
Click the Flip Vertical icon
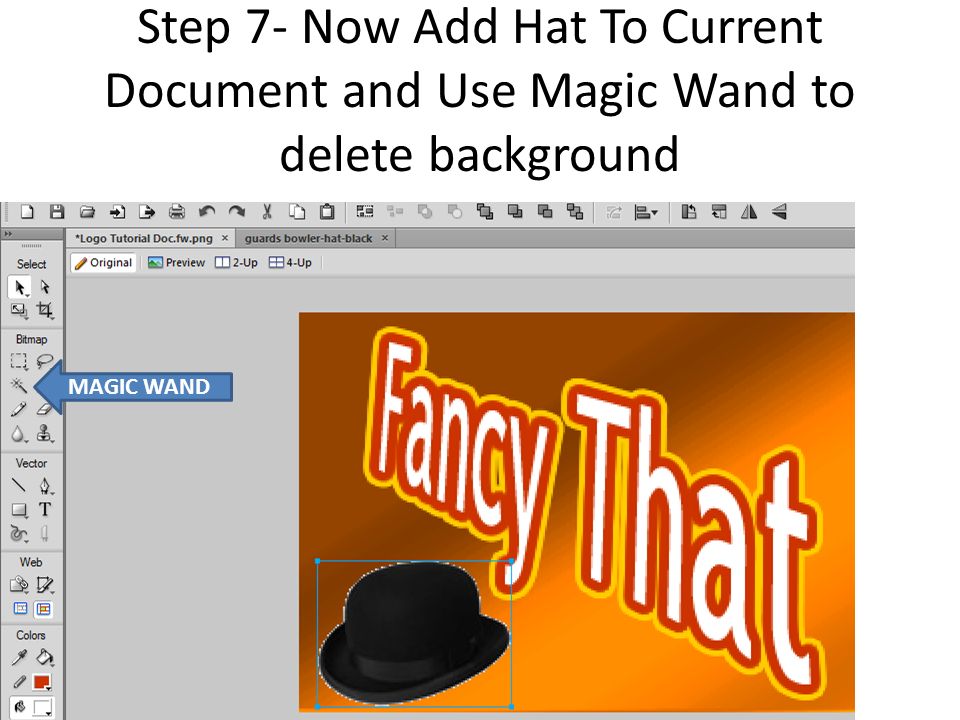pos(779,212)
